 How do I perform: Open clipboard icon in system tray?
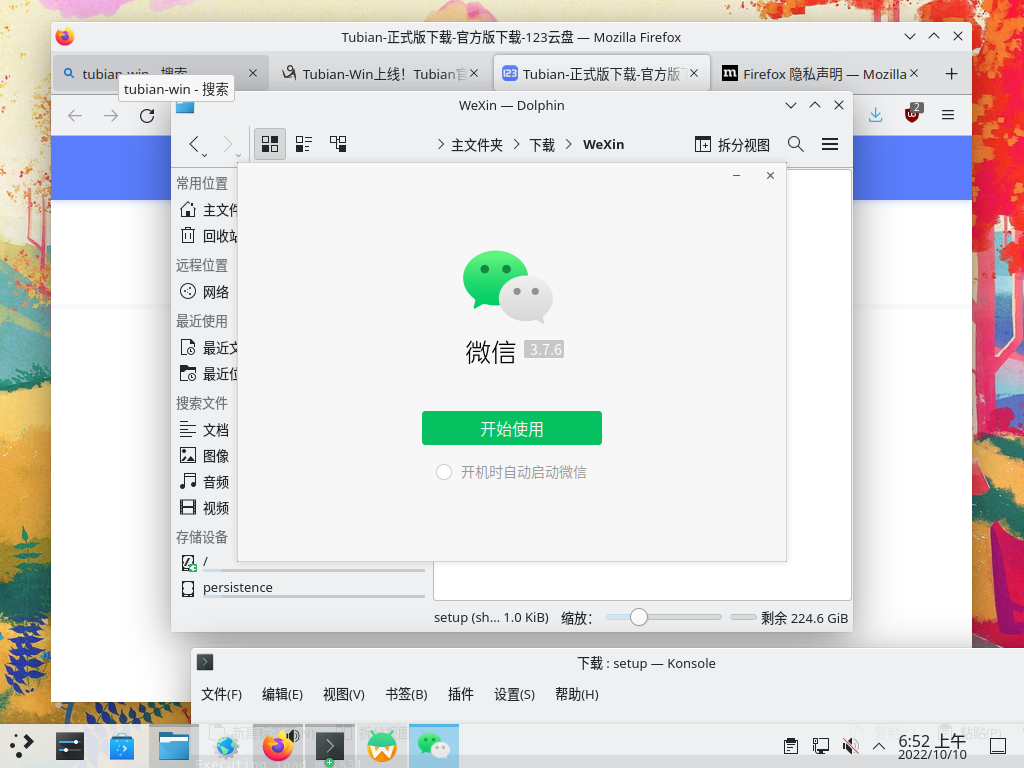pos(790,746)
